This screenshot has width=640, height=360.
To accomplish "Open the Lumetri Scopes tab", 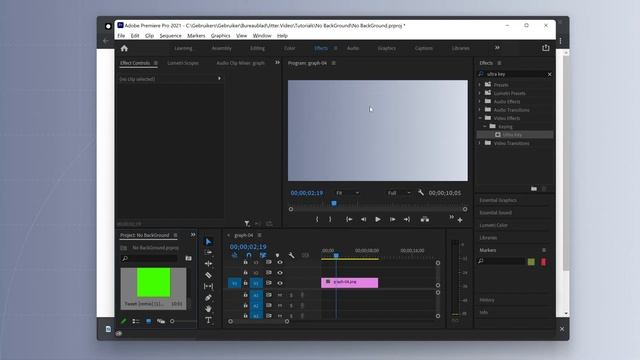I will [x=183, y=63].
